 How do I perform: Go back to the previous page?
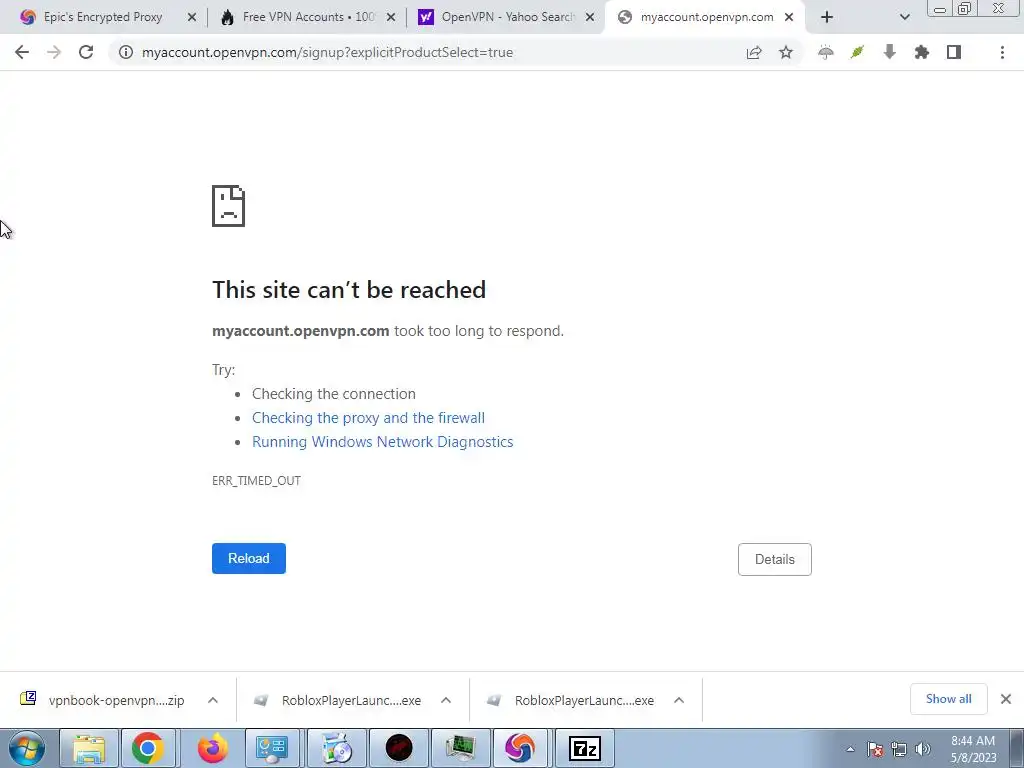point(22,52)
